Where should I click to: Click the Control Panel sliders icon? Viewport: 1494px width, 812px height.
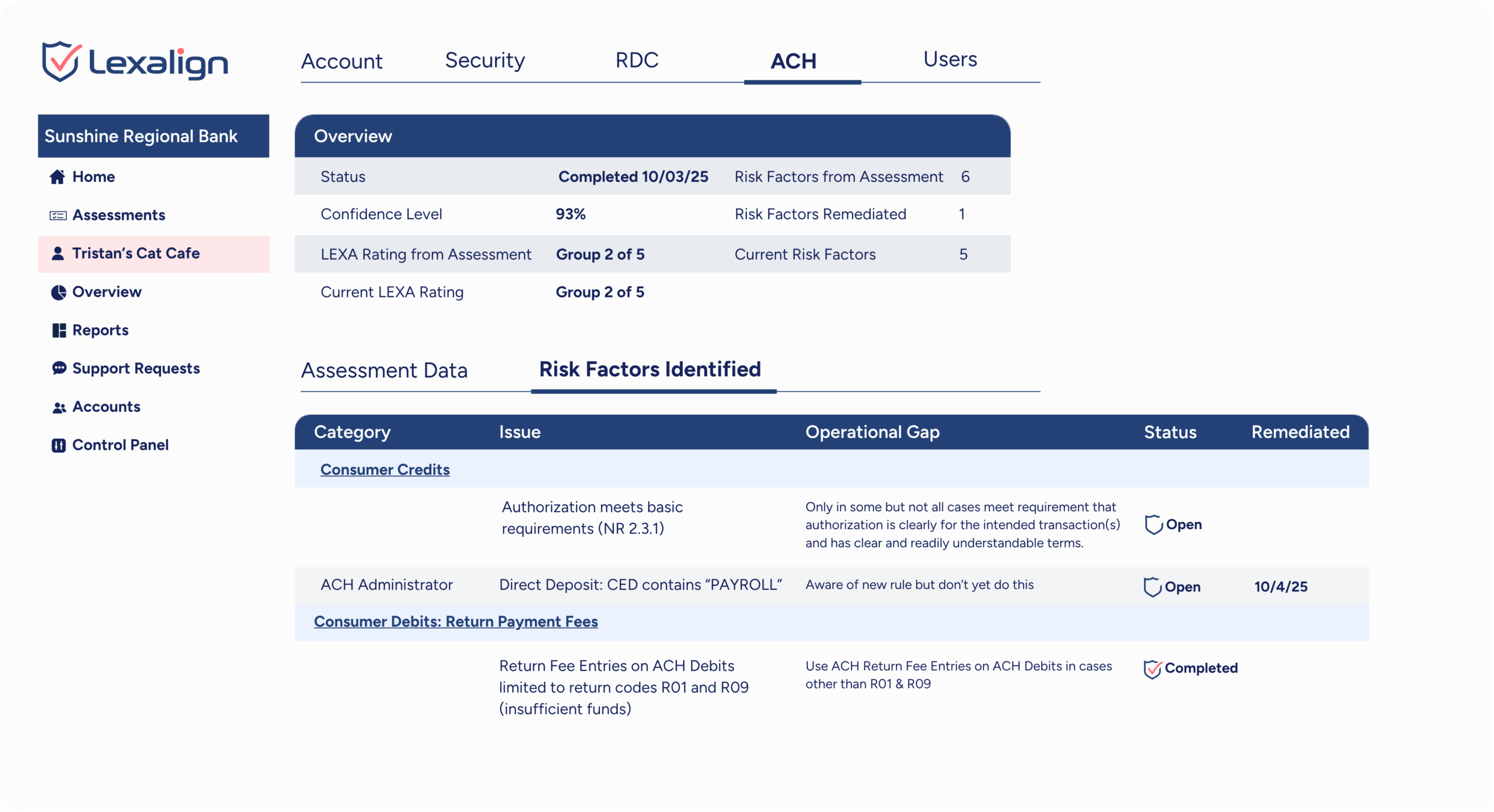click(x=58, y=446)
